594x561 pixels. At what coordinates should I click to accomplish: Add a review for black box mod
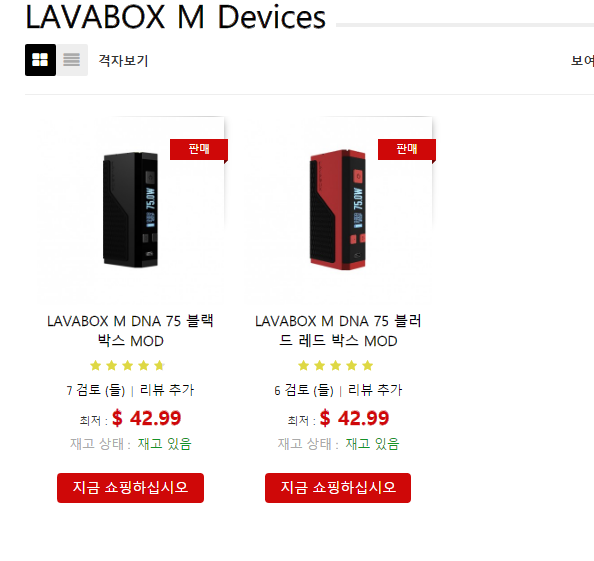pos(167,390)
